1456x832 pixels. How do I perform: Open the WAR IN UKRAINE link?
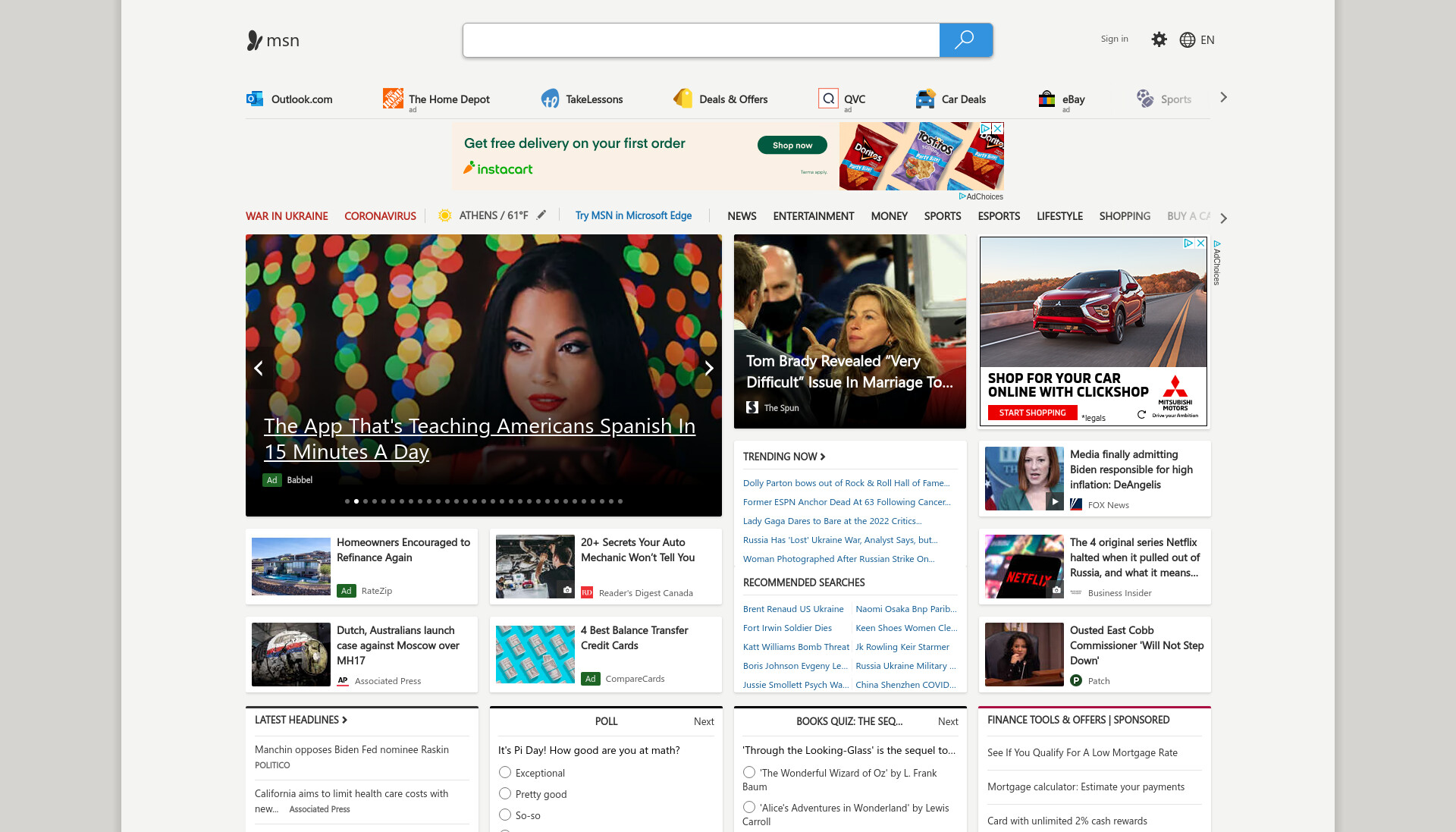287,216
